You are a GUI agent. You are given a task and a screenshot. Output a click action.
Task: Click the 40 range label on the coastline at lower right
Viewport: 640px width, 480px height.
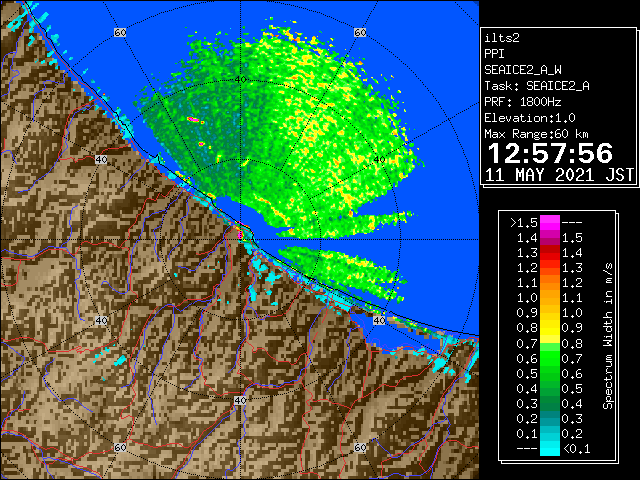coord(379,320)
